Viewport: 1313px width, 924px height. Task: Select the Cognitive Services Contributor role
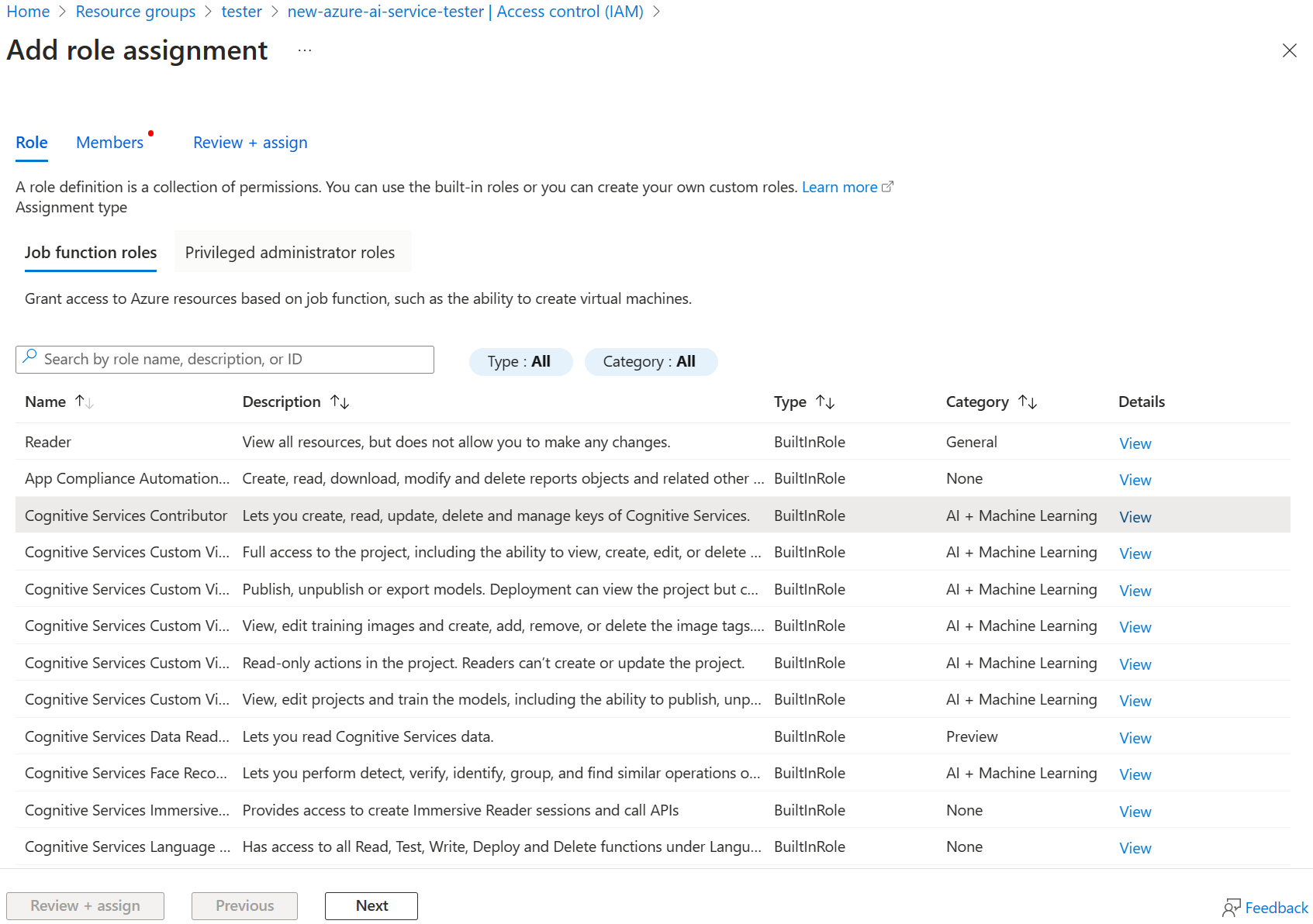point(653,515)
